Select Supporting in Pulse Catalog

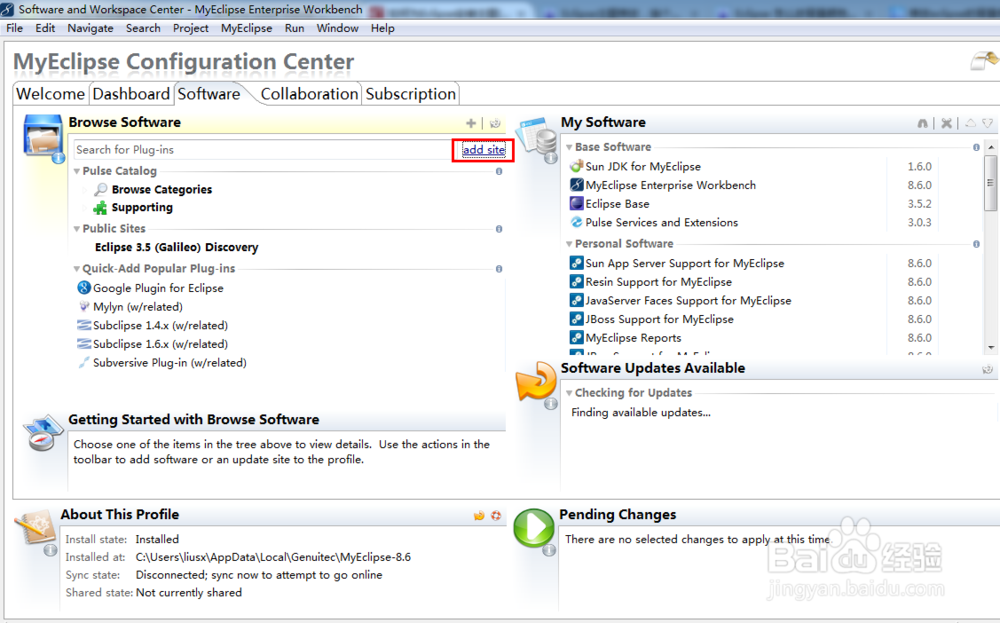tap(142, 207)
